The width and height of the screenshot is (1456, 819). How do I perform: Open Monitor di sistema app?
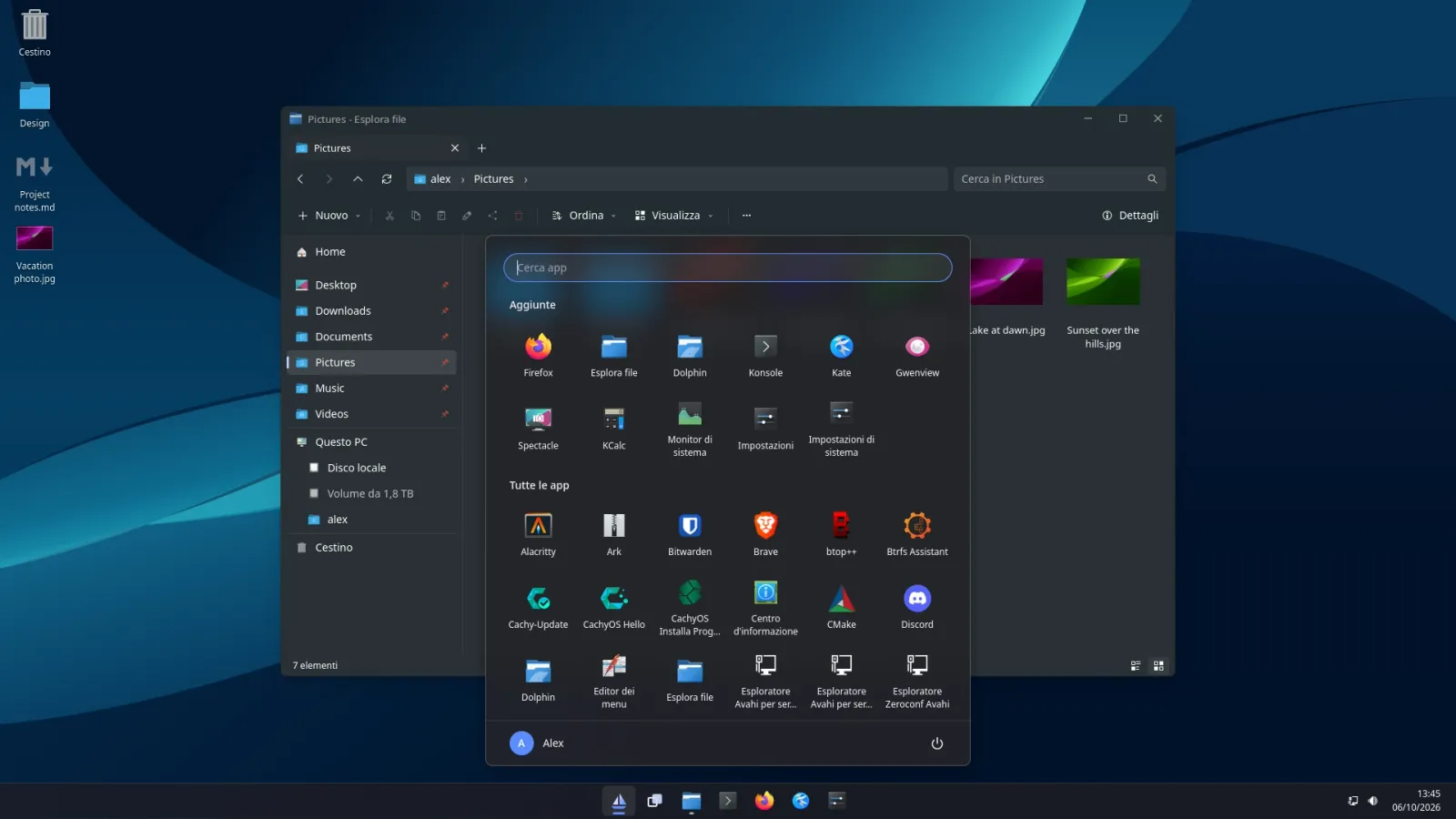690,430
